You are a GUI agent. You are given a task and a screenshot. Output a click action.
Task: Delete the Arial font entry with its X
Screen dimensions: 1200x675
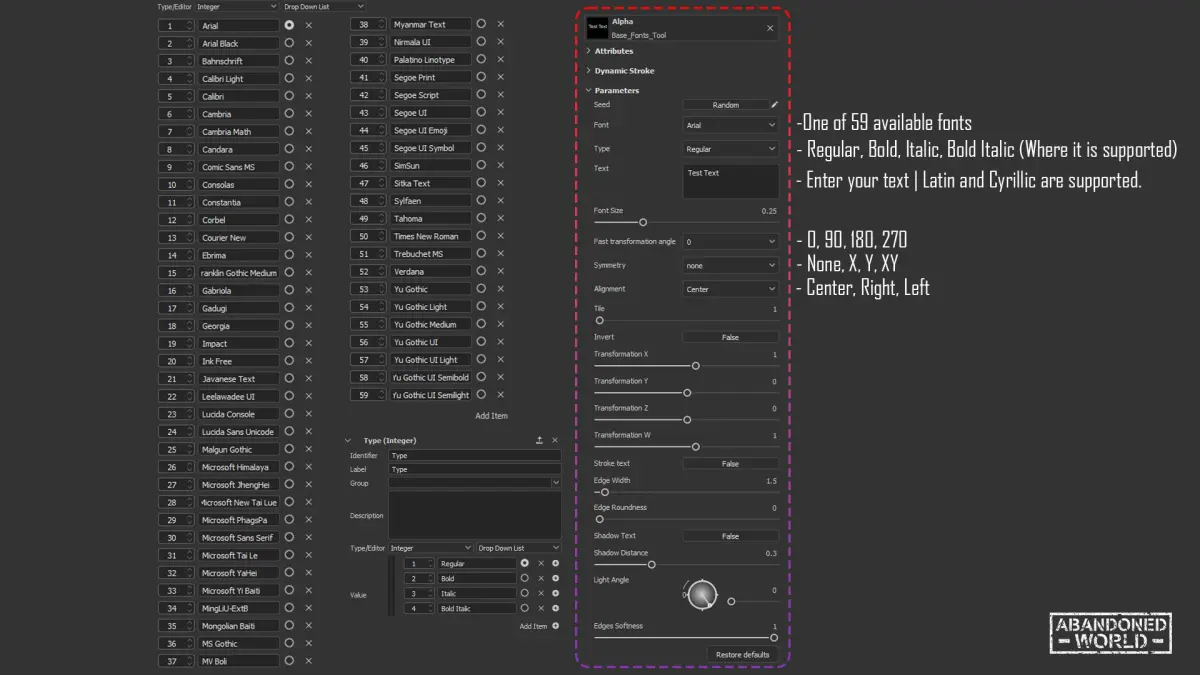tap(308, 25)
